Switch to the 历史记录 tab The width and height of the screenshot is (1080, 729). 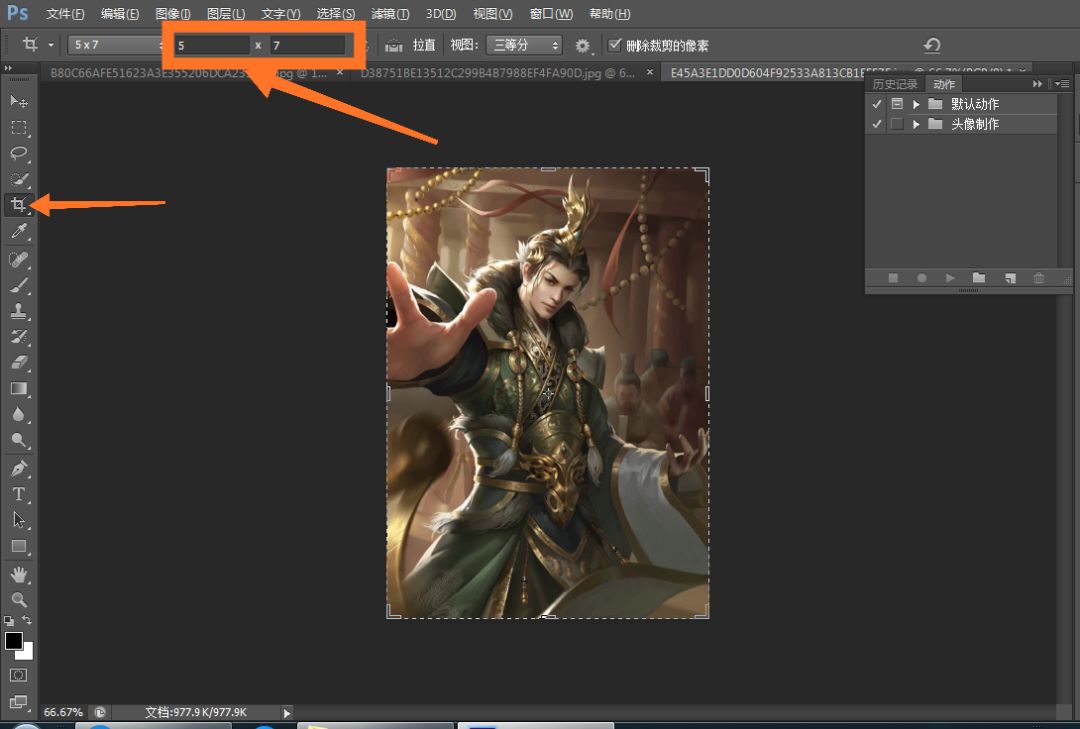click(894, 84)
